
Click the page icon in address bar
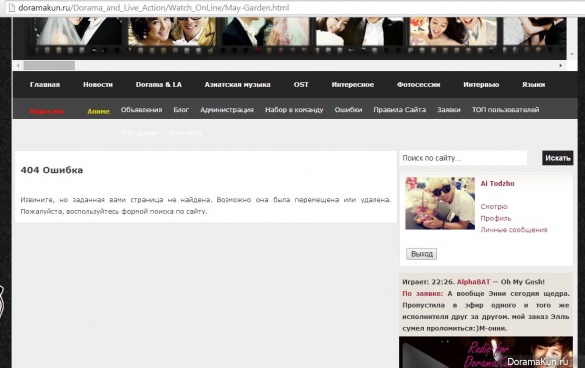12,7
